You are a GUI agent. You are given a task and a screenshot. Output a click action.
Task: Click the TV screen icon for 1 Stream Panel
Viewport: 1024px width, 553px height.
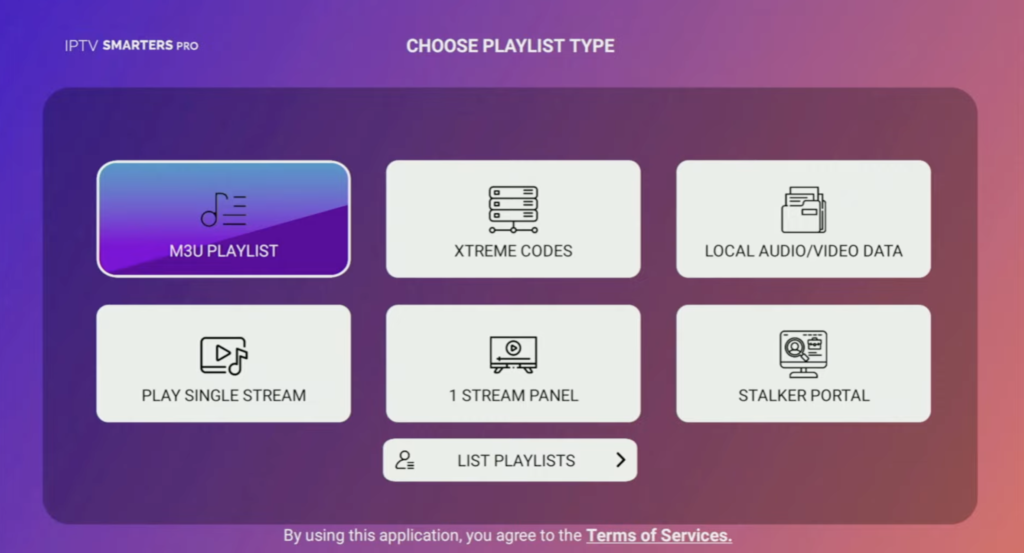click(x=513, y=355)
